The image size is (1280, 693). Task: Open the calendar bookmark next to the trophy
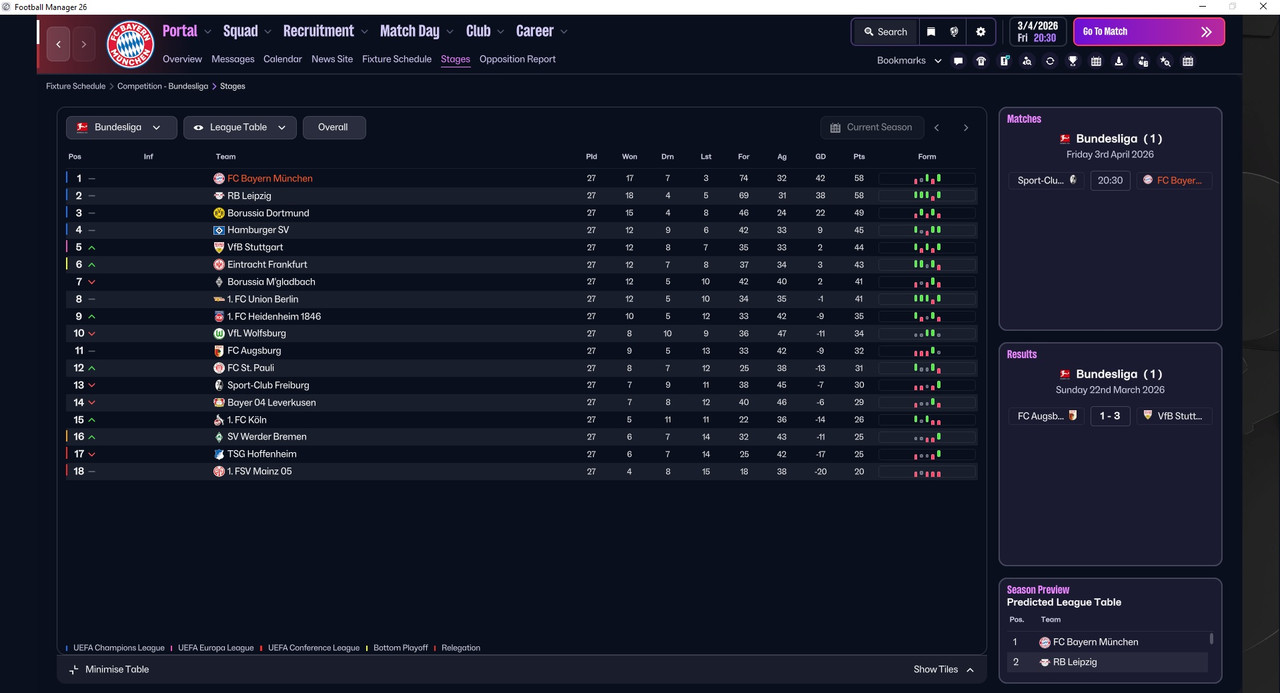1096,61
